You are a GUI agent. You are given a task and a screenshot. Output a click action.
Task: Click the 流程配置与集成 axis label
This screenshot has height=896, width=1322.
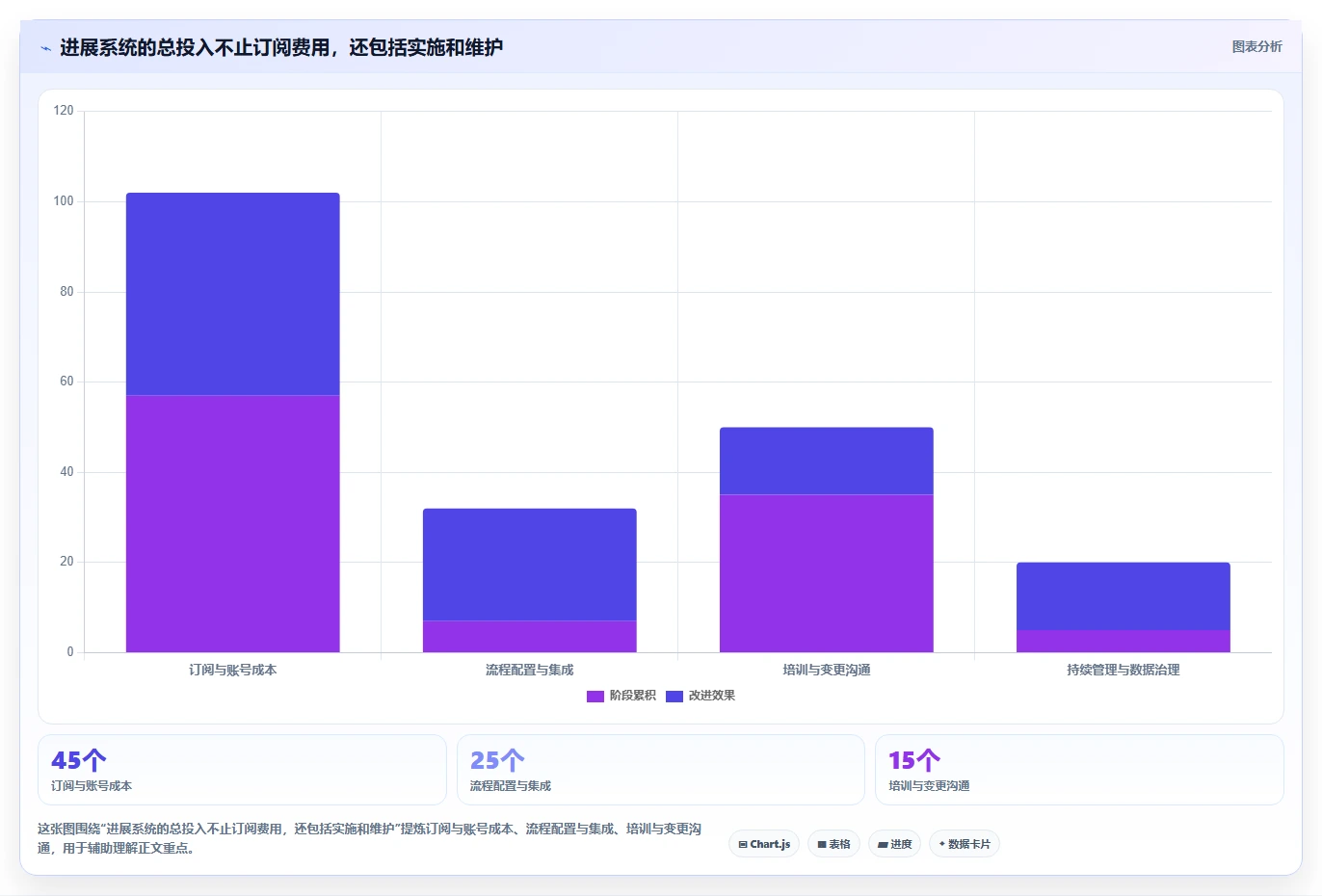click(530, 670)
